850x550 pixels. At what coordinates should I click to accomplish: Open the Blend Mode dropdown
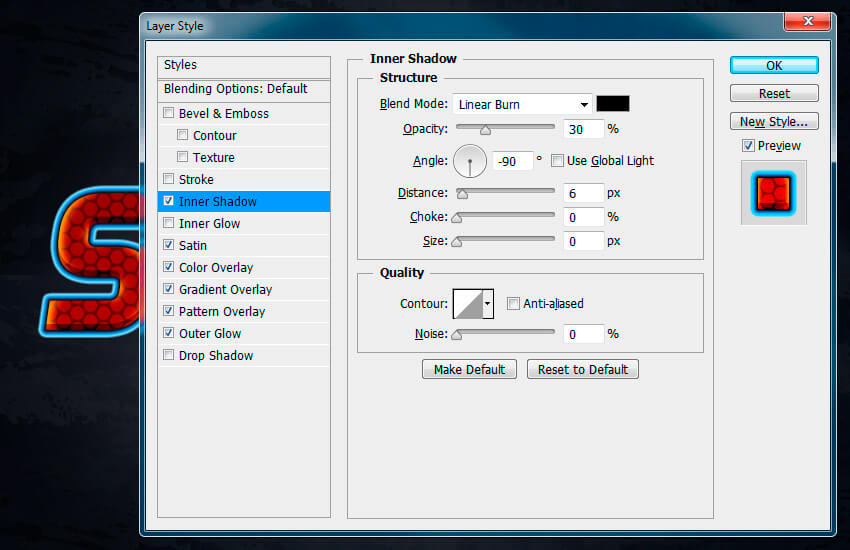(522, 104)
